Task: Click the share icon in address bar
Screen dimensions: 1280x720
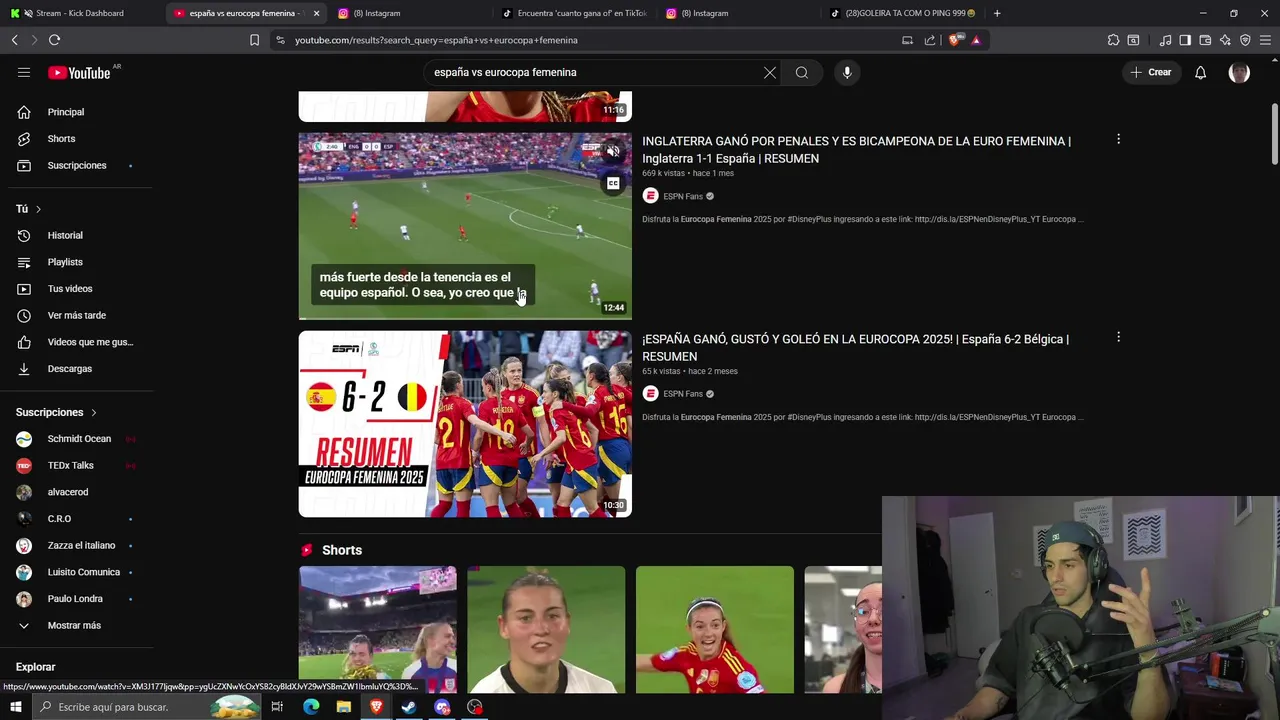Action: tap(930, 40)
